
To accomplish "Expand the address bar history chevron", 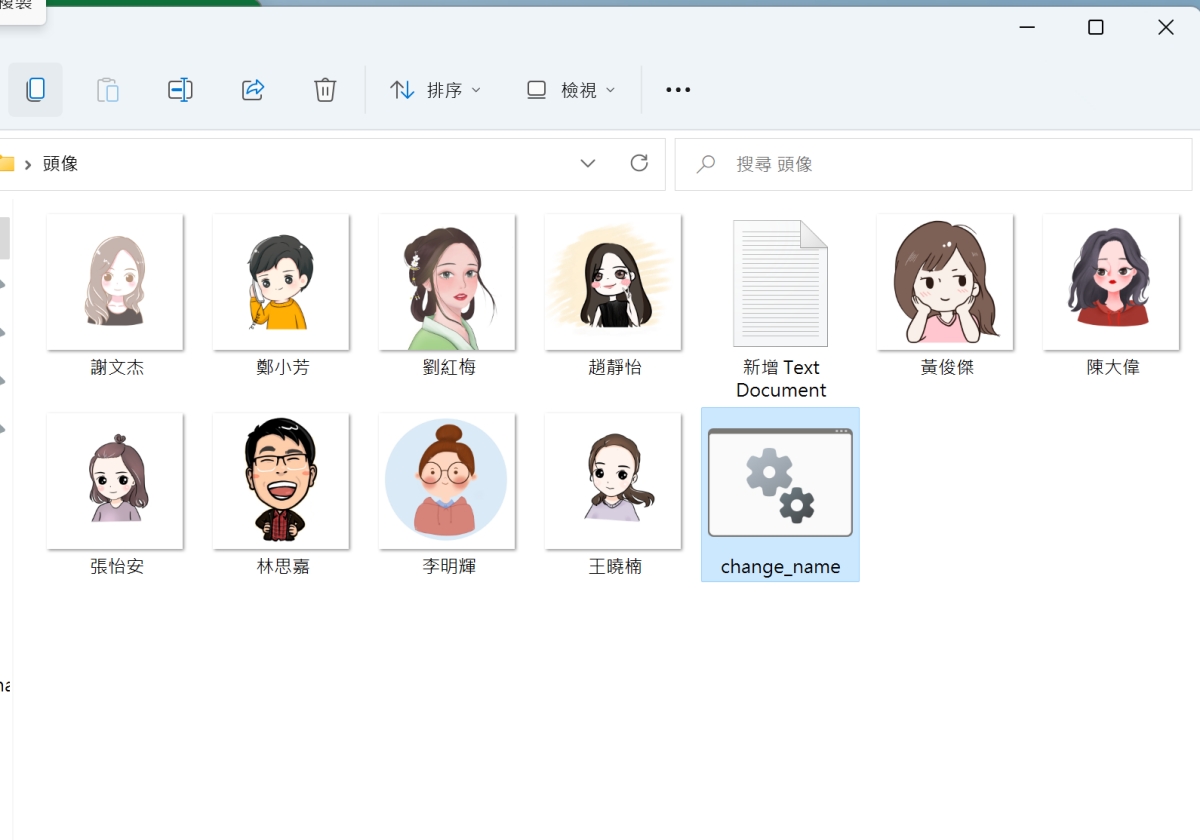I will (x=588, y=163).
